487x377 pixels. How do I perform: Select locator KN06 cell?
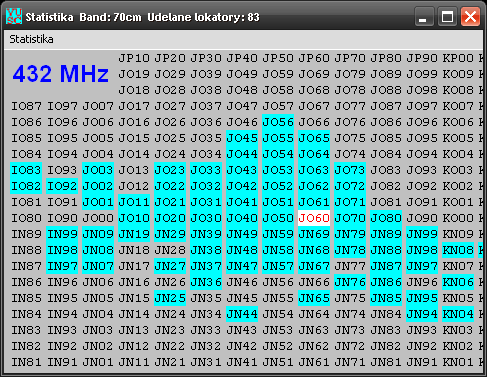pyautogui.click(x=458, y=282)
